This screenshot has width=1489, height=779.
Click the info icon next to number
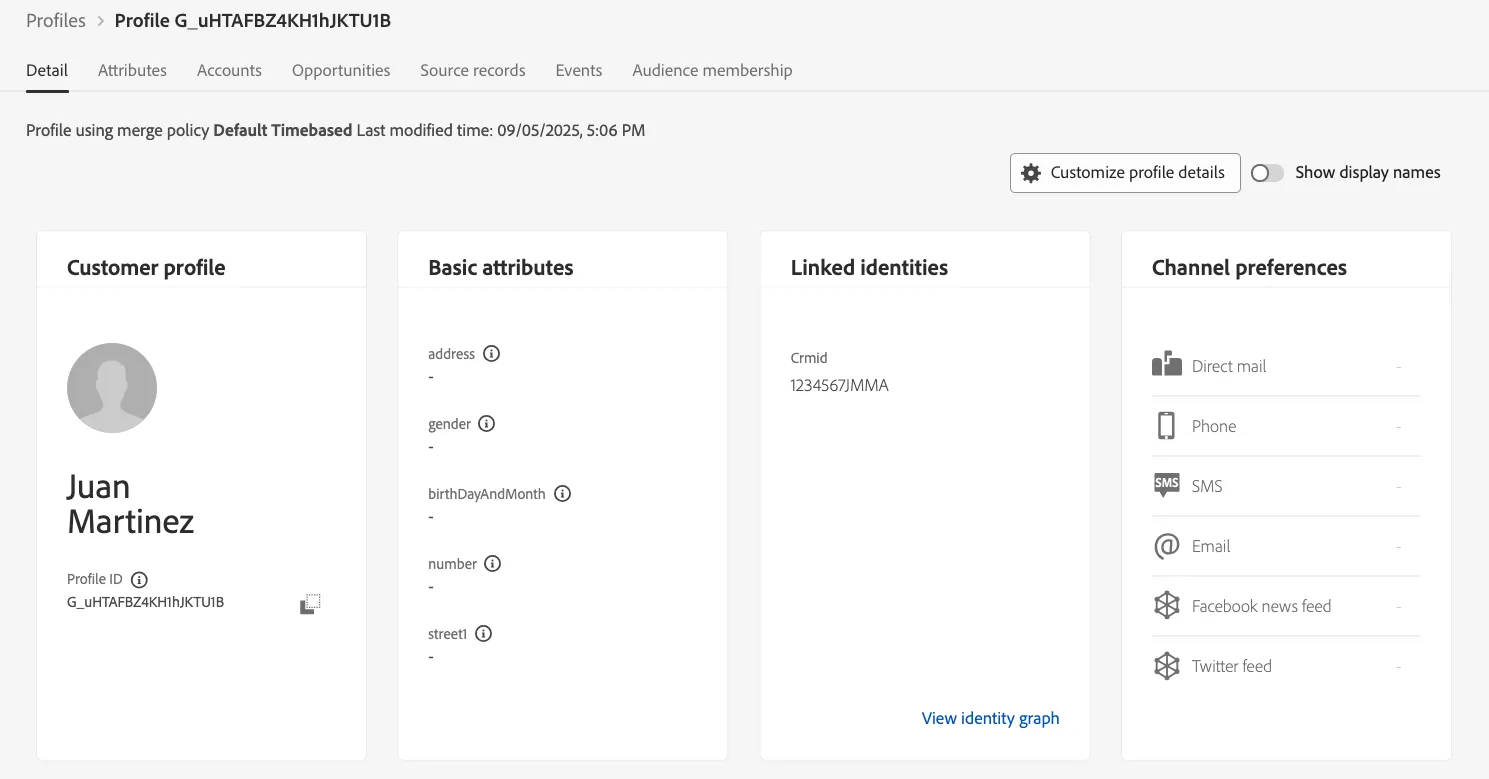tap(492, 564)
